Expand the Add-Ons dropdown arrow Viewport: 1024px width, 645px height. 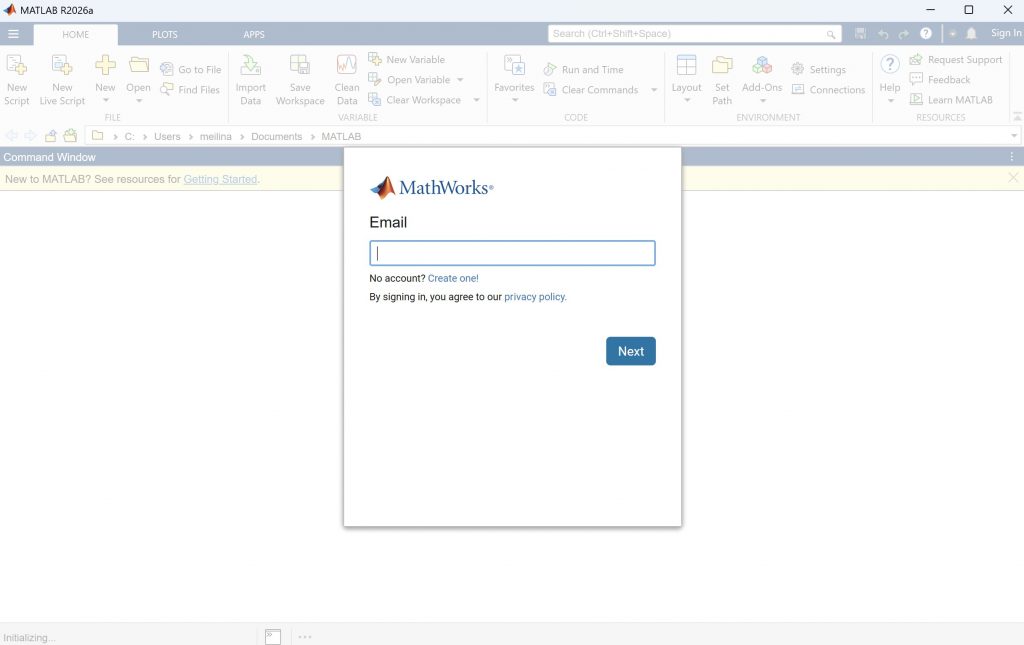pyautogui.click(x=763, y=101)
